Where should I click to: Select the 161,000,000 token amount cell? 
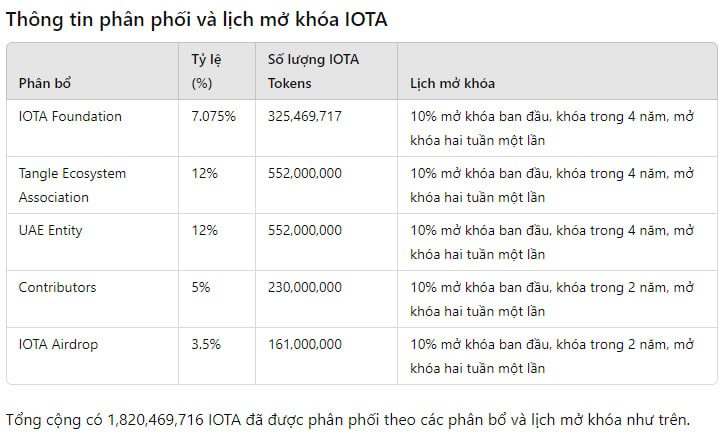pos(305,344)
